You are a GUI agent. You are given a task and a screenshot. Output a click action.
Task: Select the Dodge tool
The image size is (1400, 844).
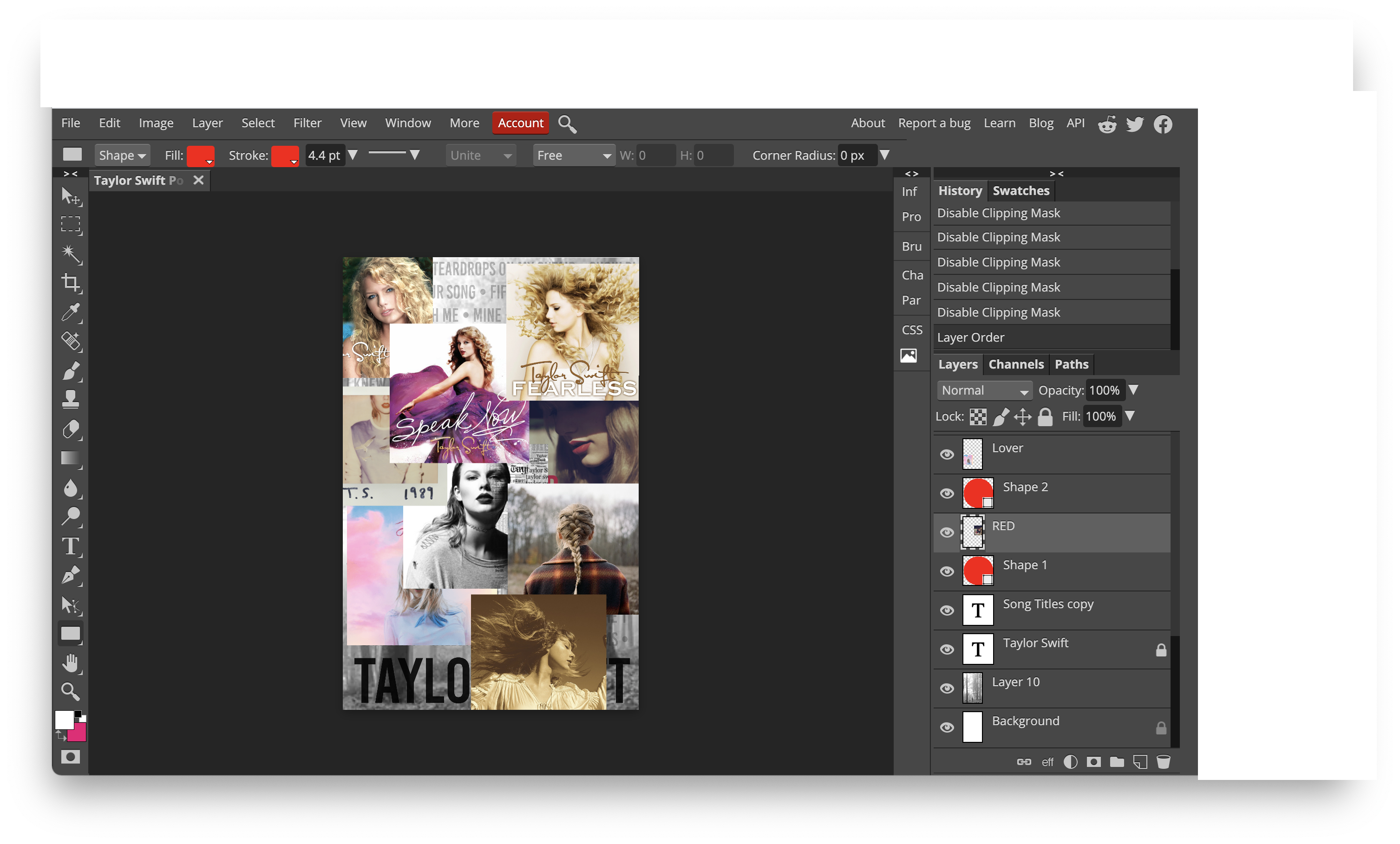tap(71, 517)
